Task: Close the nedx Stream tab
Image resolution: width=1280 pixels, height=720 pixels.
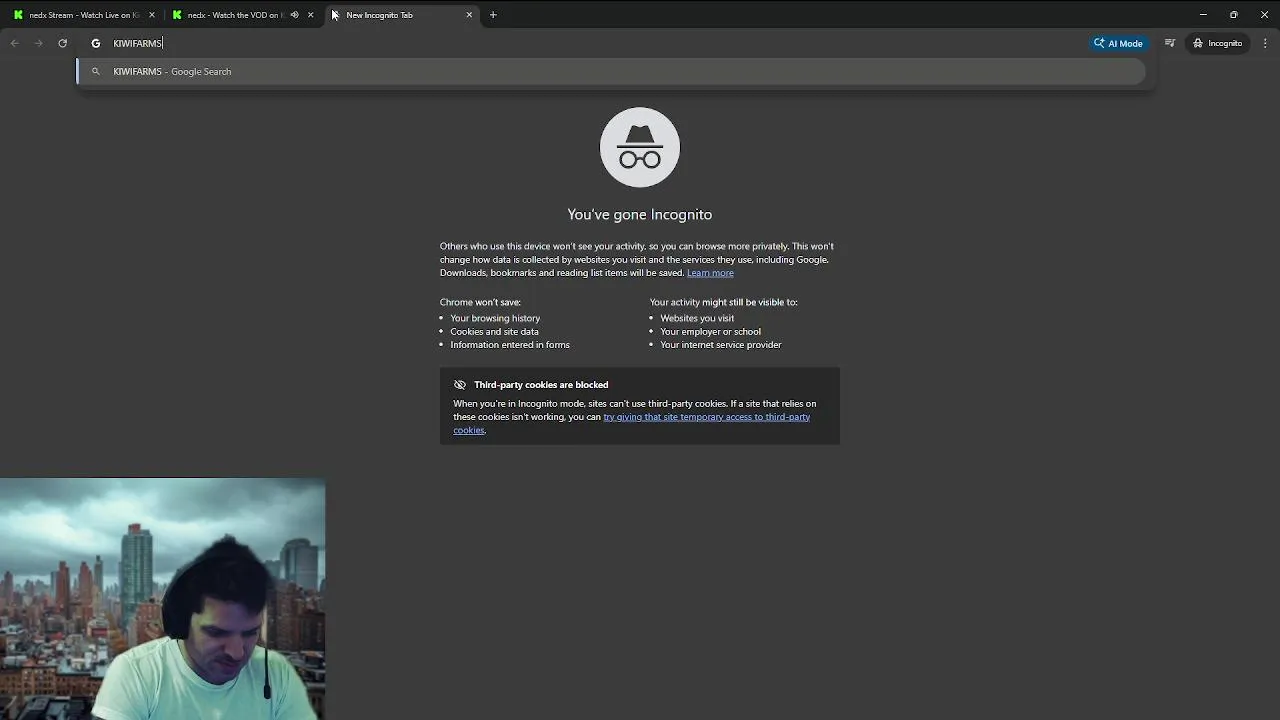Action: click(152, 15)
